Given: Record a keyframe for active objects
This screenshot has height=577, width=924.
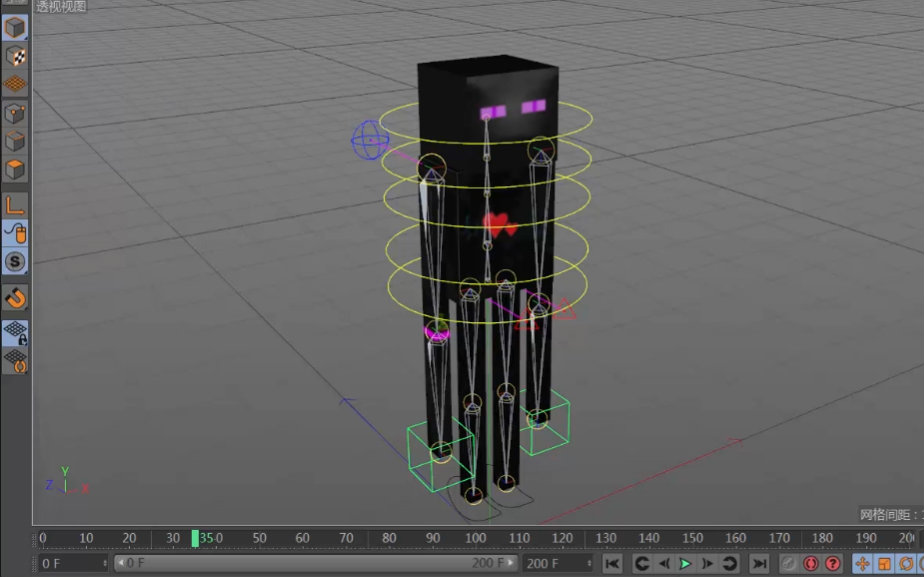Looking at the screenshot, I should pos(787,564).
